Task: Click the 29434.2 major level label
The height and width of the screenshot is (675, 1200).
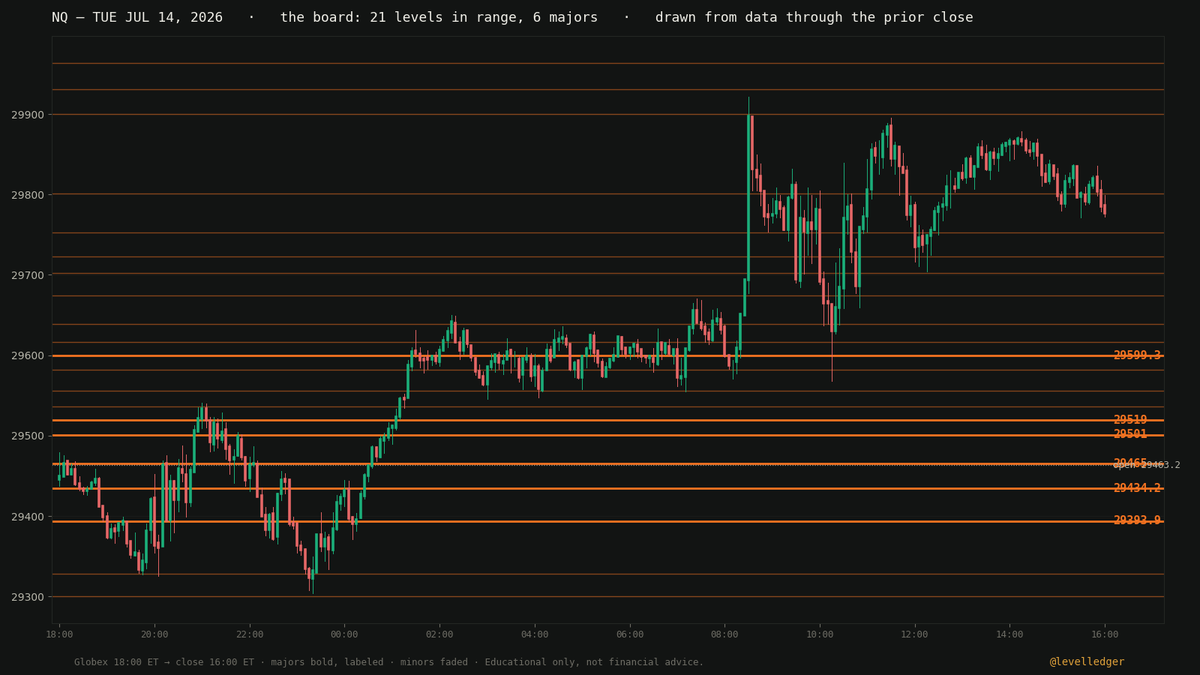Action: pos(1137,488)
